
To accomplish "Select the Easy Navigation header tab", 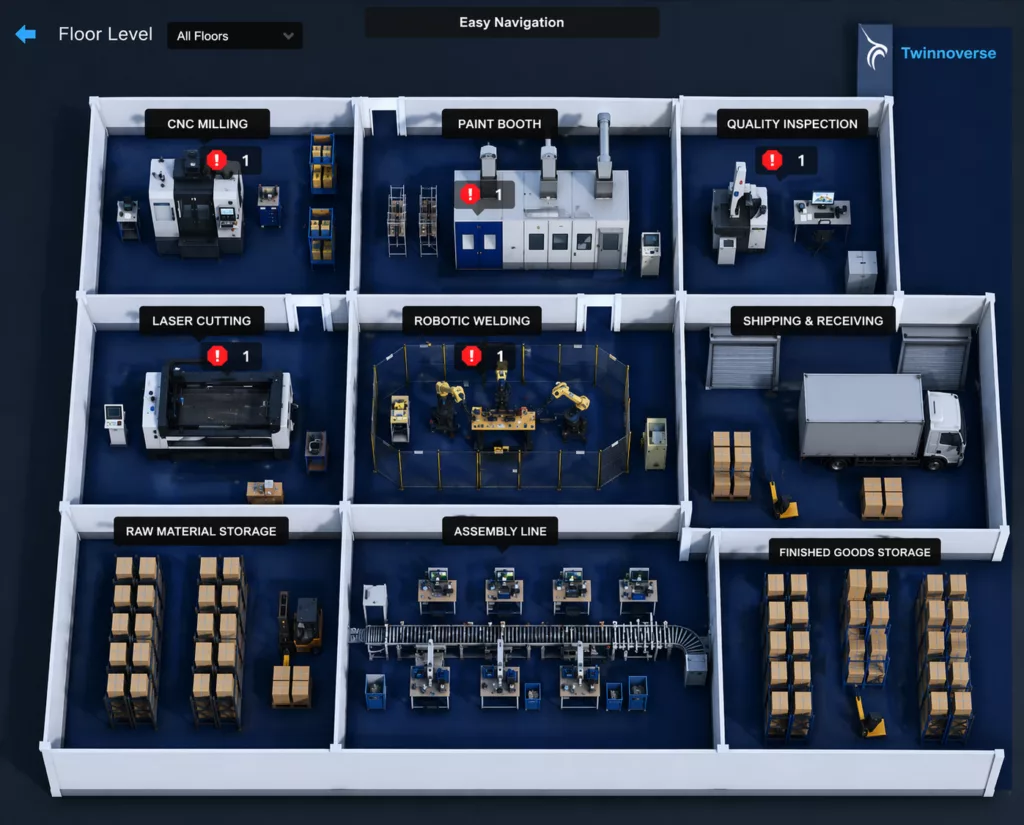I will pos(511,22).
